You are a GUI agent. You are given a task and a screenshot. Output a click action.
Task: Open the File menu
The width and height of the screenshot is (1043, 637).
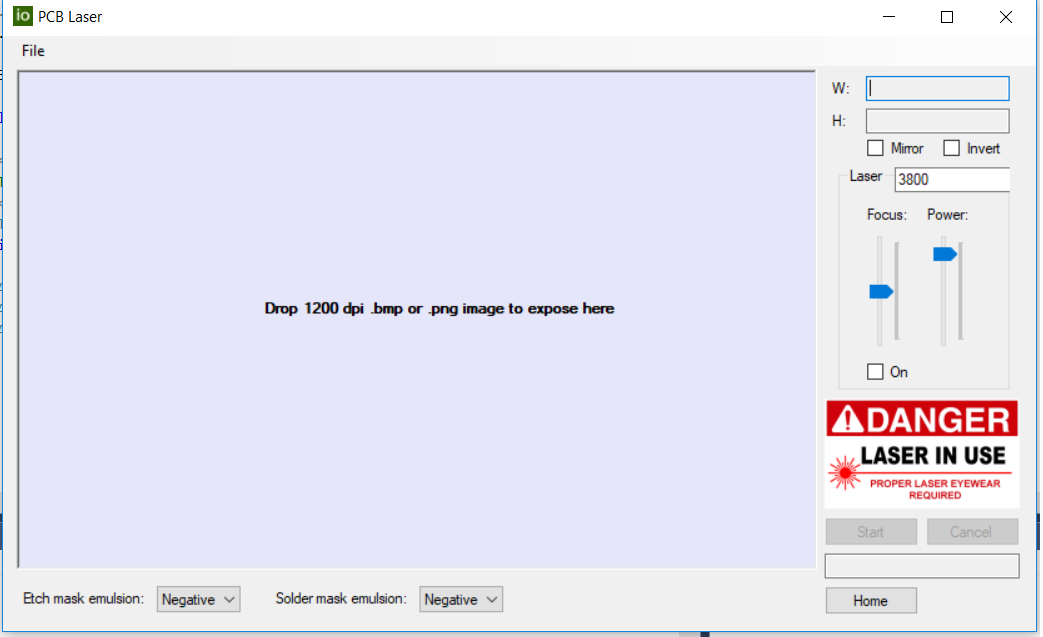[x=33, y=51]
